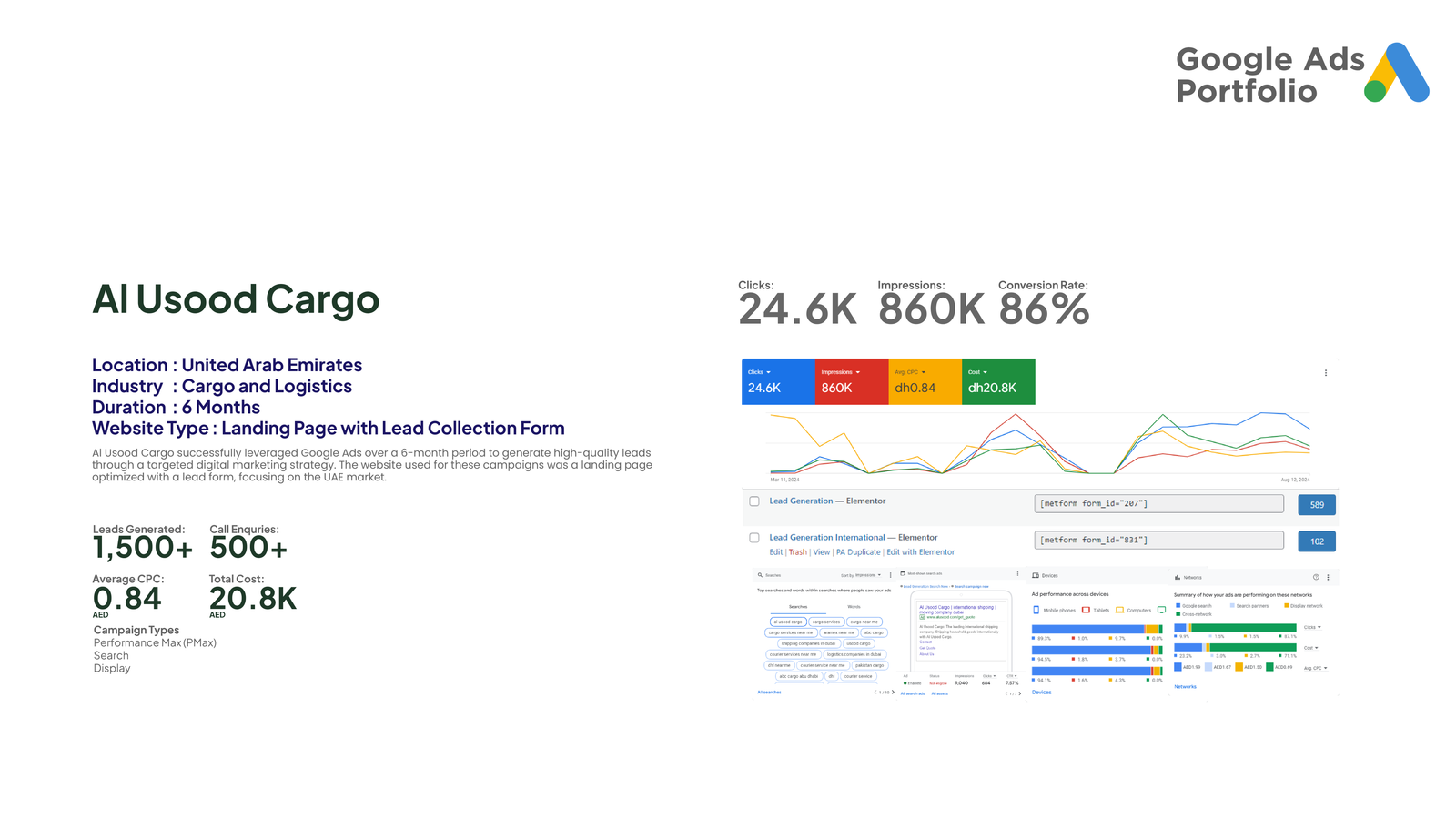Image resolution: width=1456 pixels, height=819 pixels.
Task: Click the Display network legend swatch
Action: 1287,605
